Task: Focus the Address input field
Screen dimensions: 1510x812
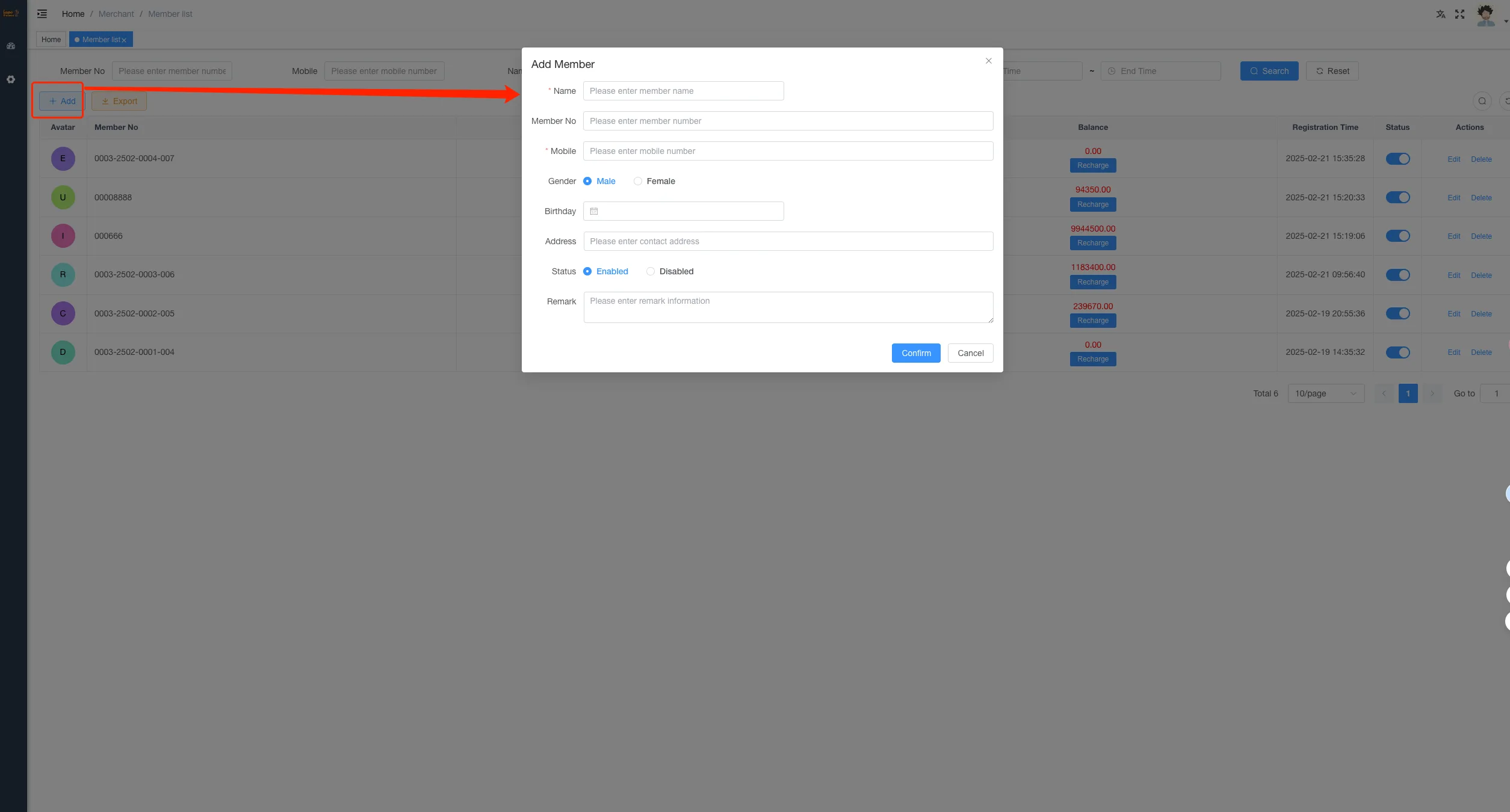Action: [788, 241]
